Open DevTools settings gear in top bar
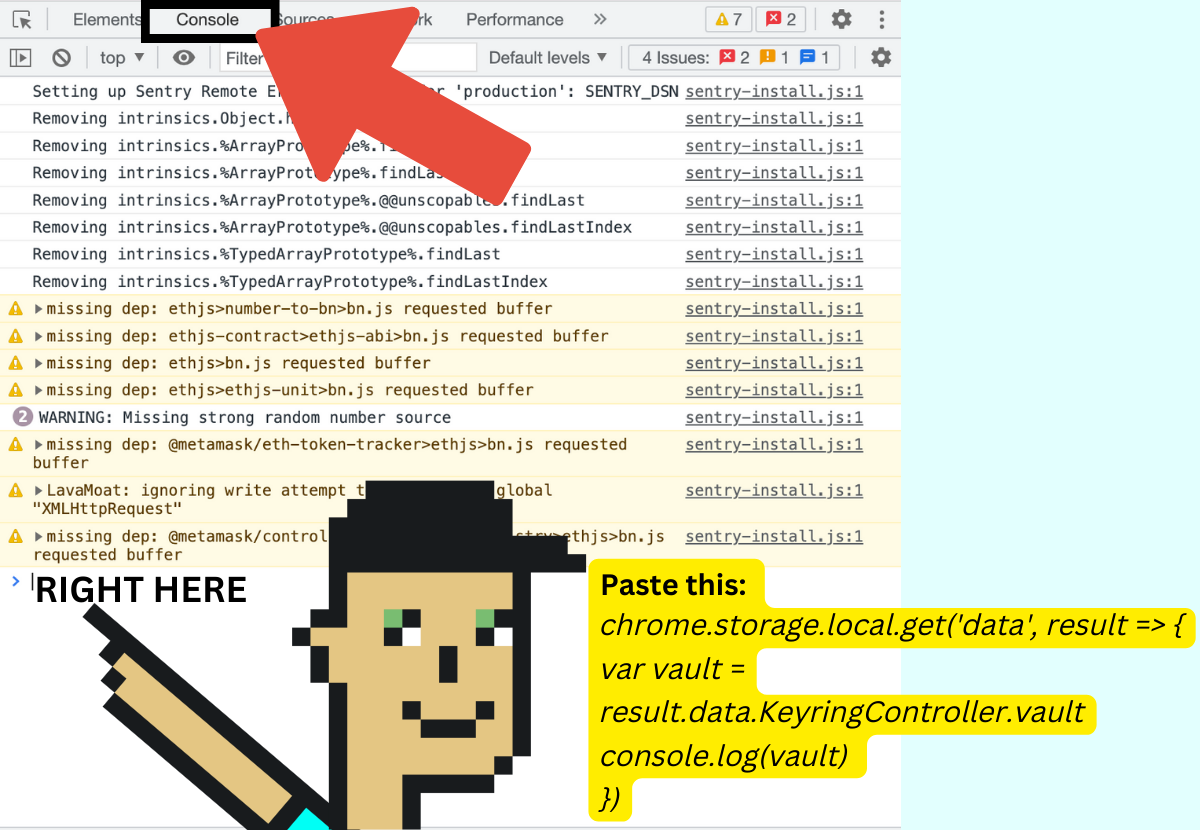Viewport: 1200px width, 830px height. [842, 19]
